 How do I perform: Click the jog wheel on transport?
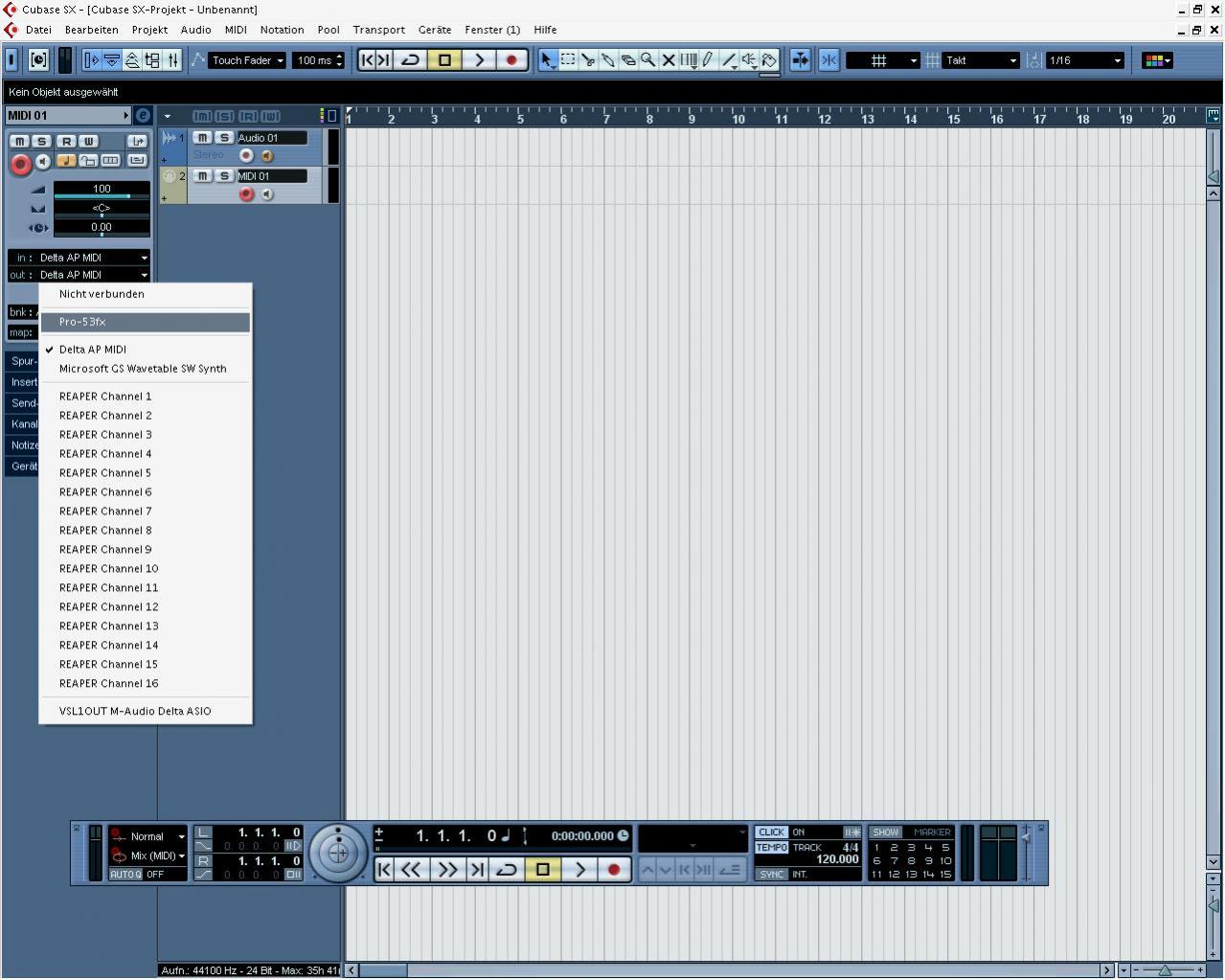[x=337, y=853]
